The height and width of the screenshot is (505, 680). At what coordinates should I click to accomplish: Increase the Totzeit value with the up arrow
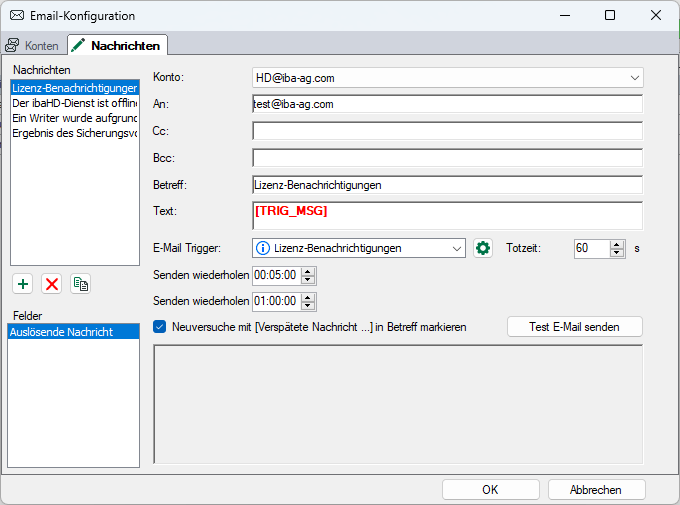coord(616,245)
